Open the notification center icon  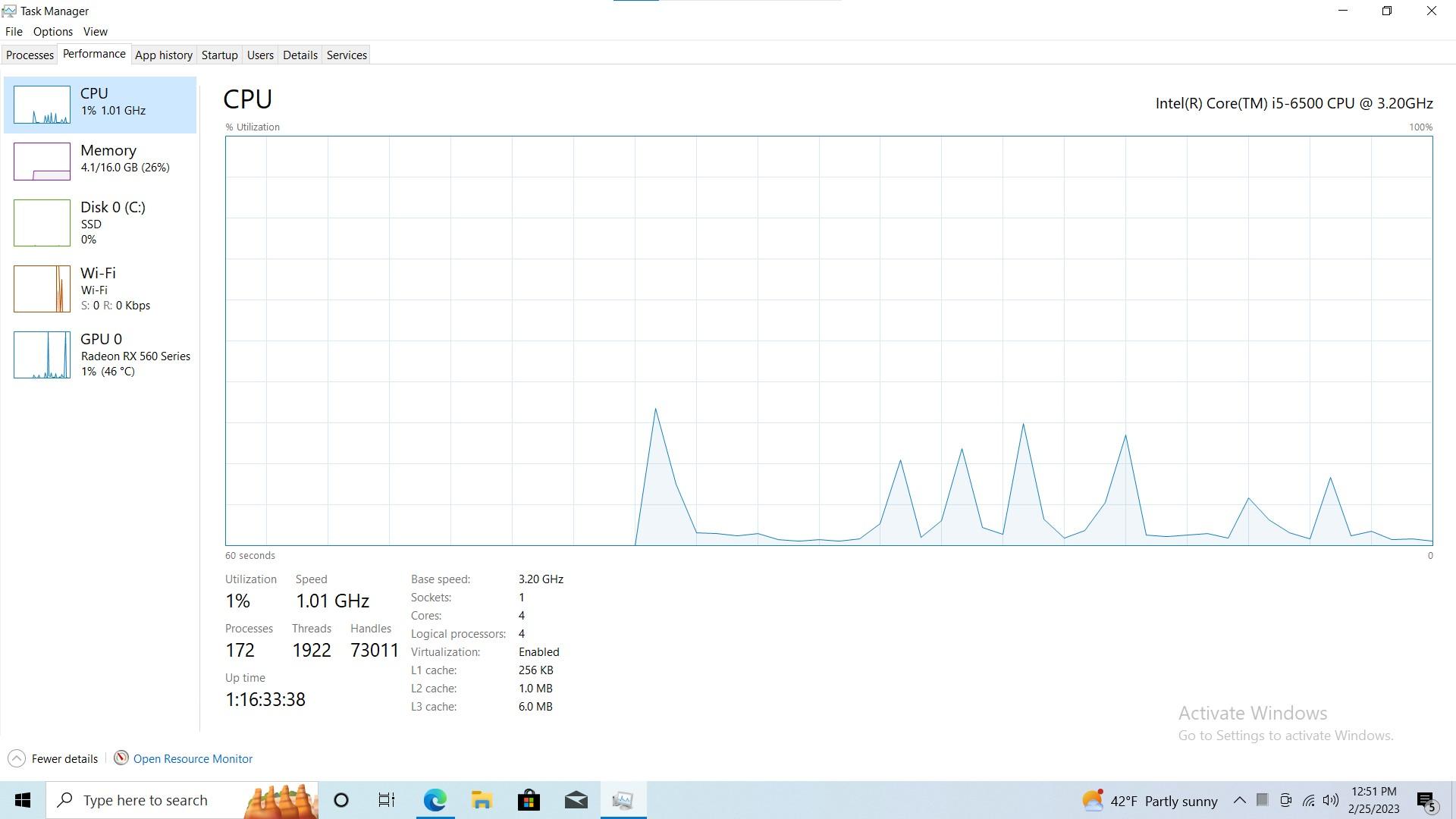pyautogui.click(x=1427, y=801)
